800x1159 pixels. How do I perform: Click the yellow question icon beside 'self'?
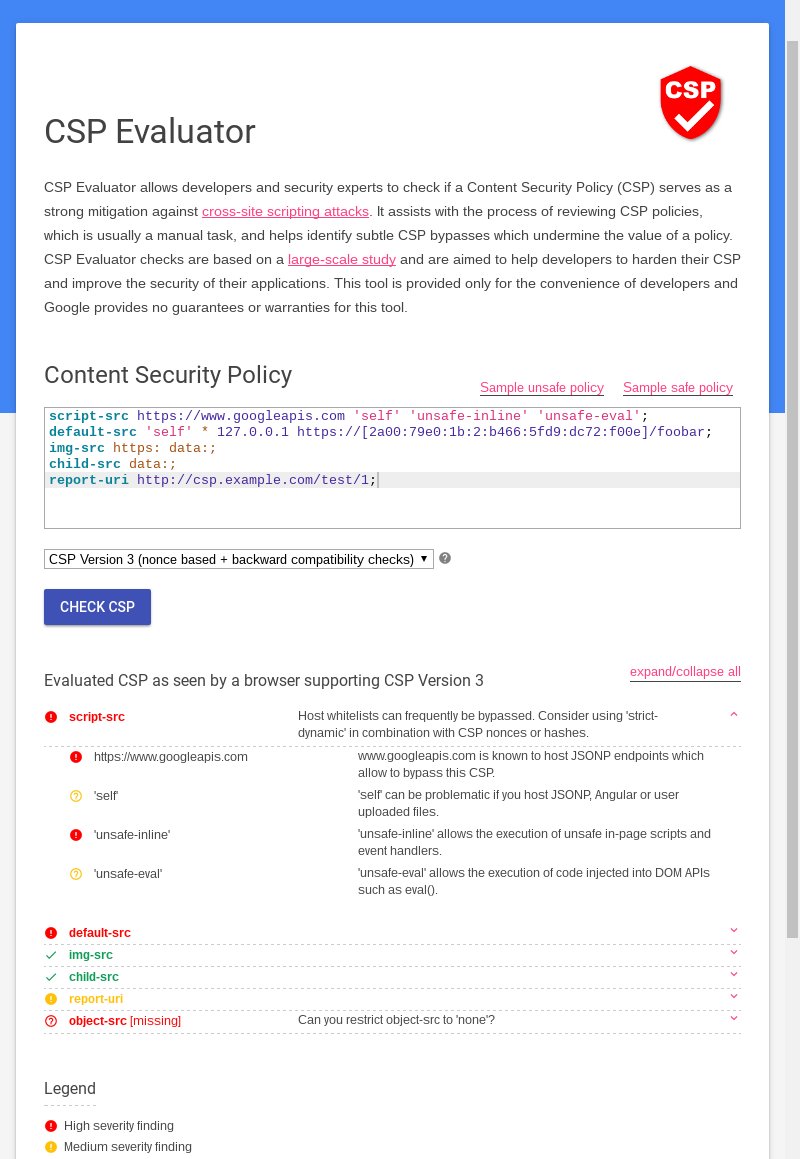pyautogui.click(x=76, y=796)
